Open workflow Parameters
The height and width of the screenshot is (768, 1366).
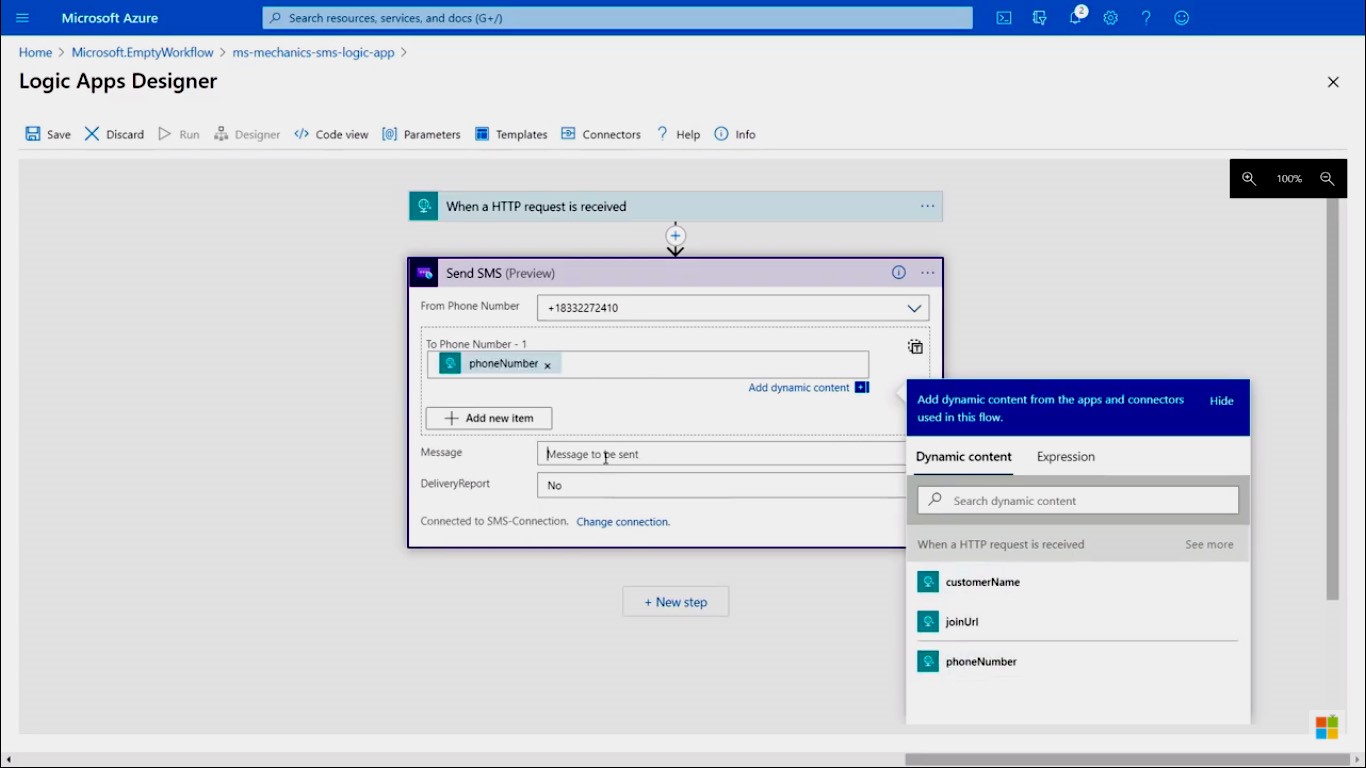pyautogui.click(x=421, y=134)
